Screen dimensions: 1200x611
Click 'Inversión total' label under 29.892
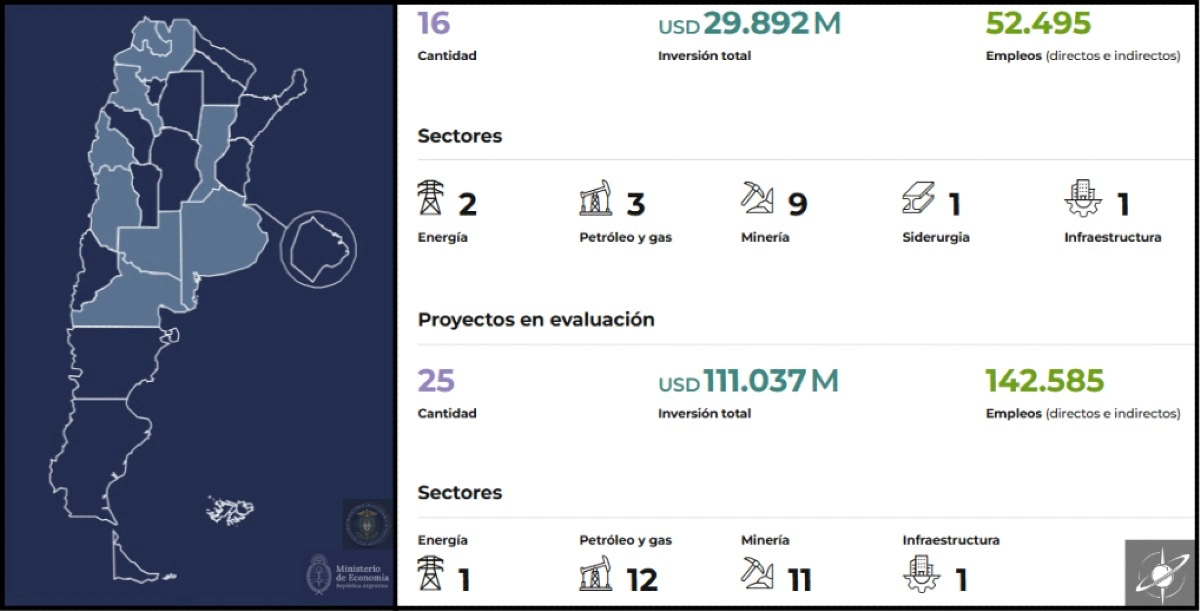[x=704, y=56]
